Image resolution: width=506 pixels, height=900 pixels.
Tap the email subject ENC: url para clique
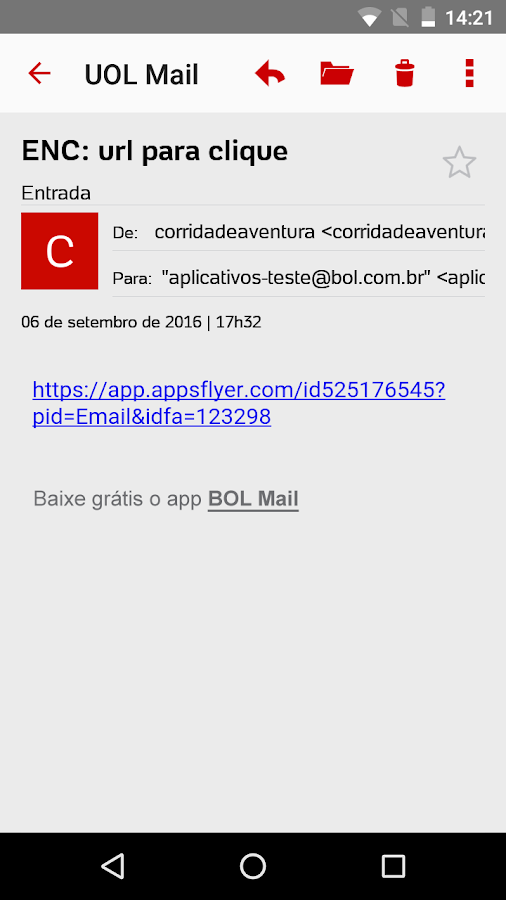[x=155, y=151]
